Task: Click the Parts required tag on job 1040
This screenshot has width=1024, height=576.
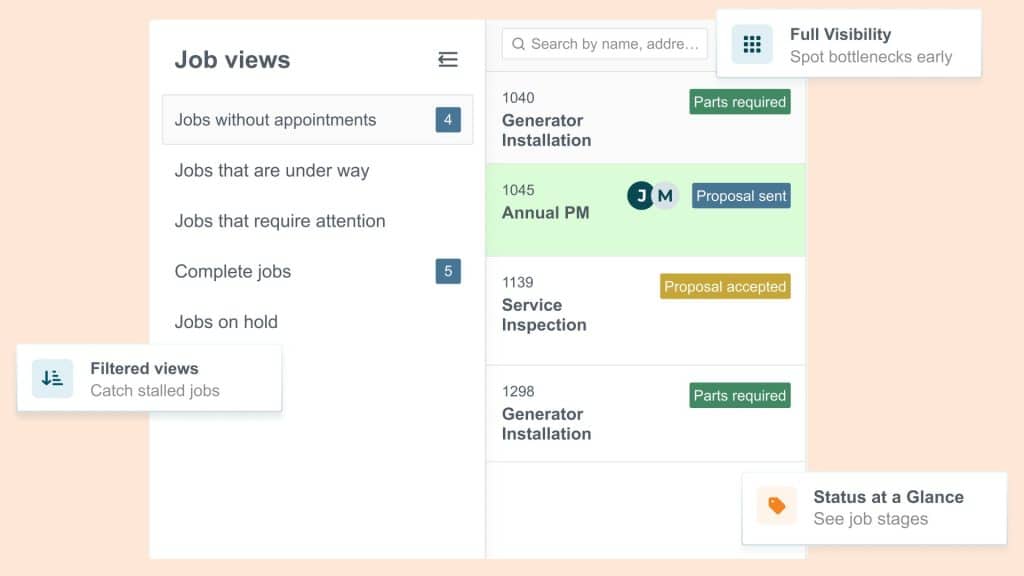Action: [740, 102]
